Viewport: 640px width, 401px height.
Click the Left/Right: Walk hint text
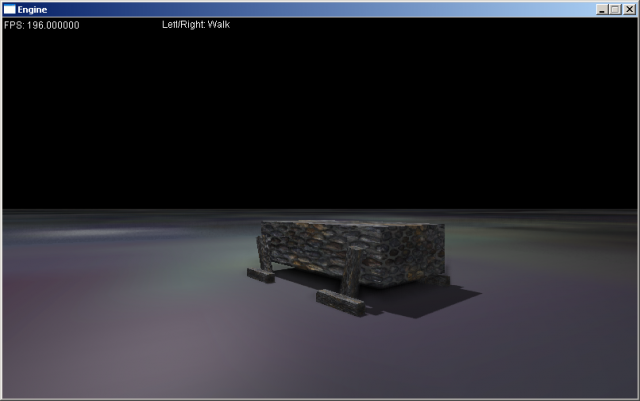click(x=196, y=24)
